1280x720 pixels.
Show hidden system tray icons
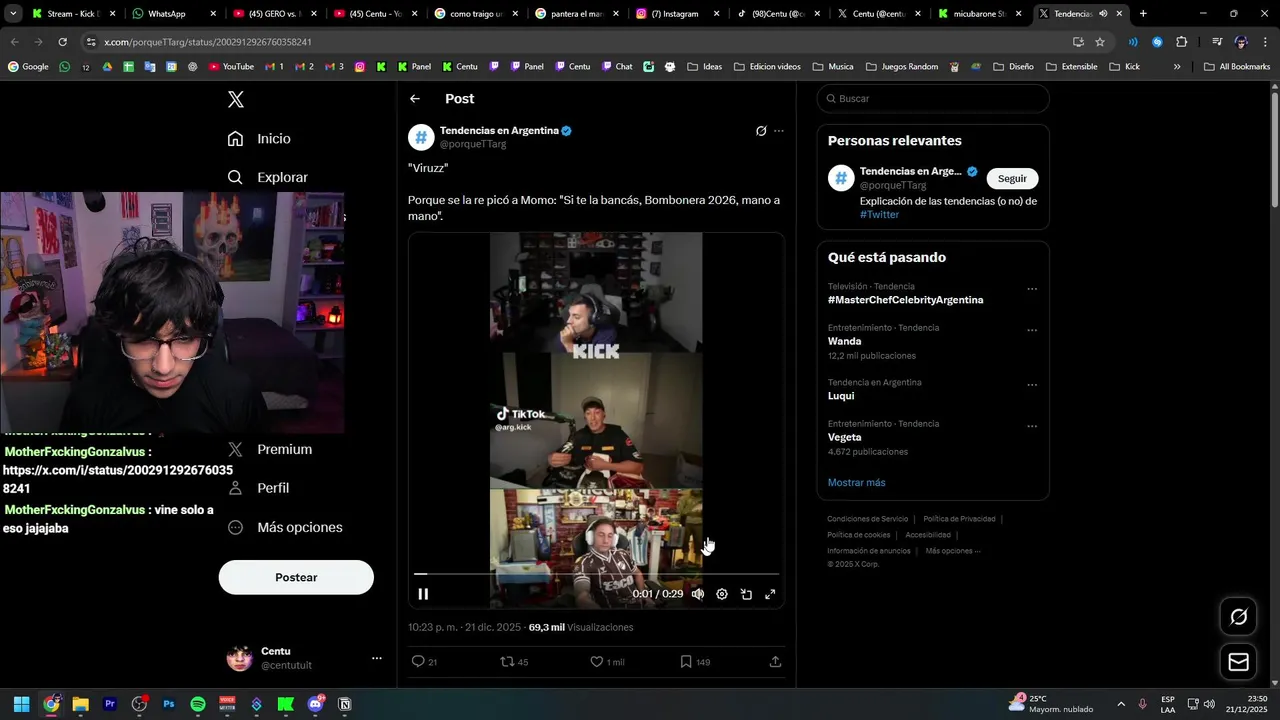click(1120, 704)
